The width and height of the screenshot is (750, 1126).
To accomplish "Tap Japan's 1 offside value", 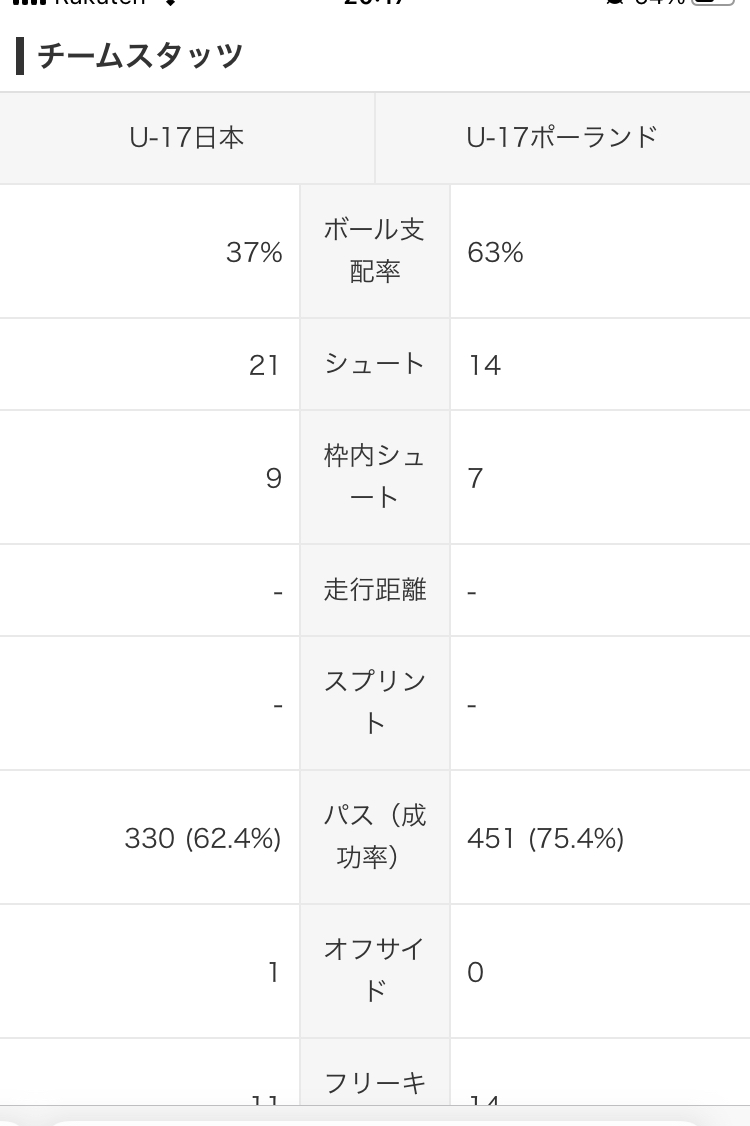I will [274, 972].
